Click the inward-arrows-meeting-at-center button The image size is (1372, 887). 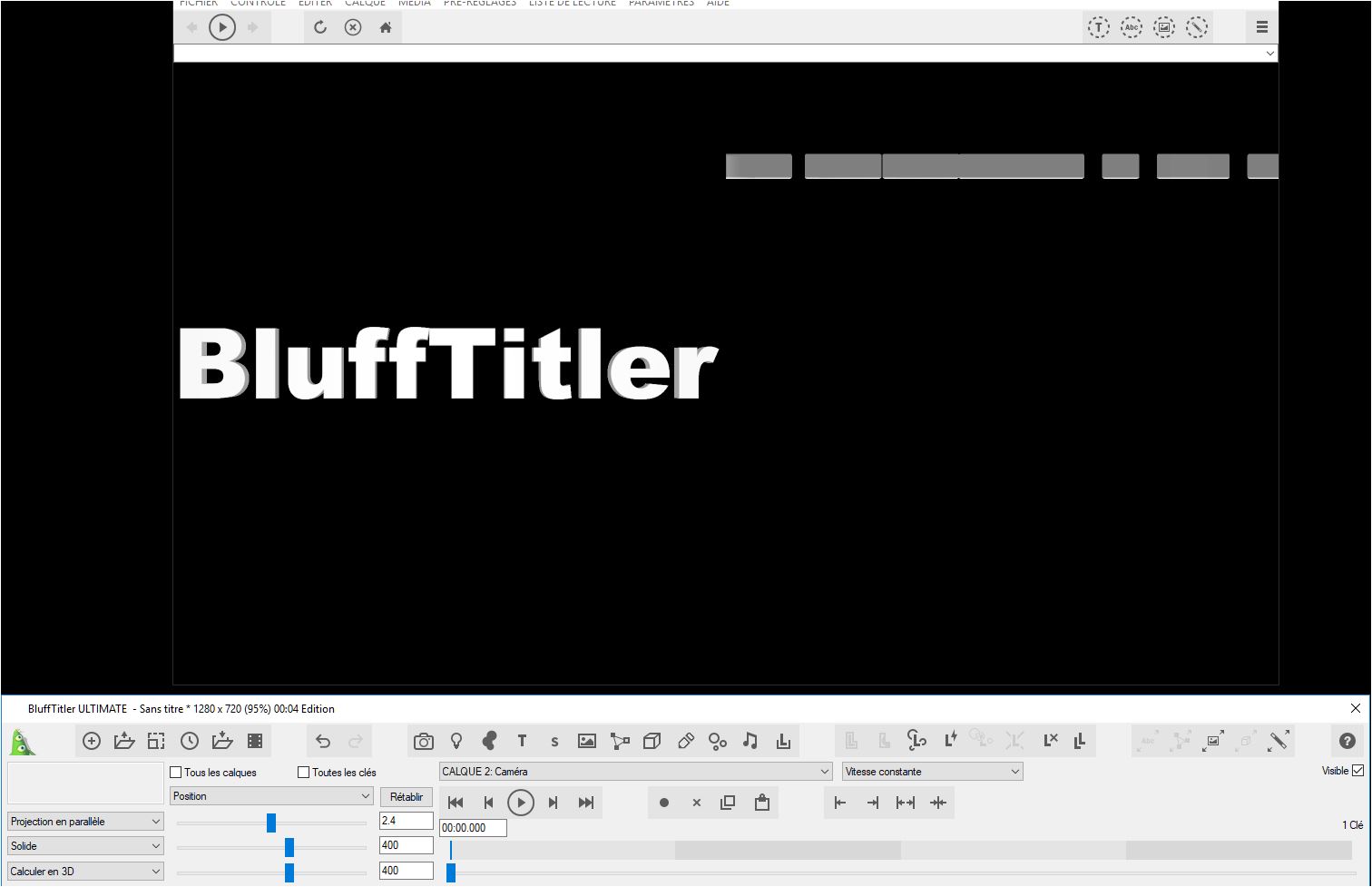(938, 803)
